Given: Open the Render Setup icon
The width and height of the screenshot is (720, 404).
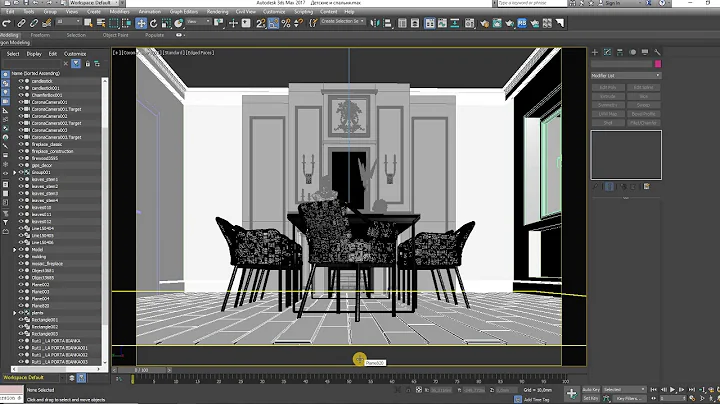Looking at the screenshot, I should tap(484, 23).
